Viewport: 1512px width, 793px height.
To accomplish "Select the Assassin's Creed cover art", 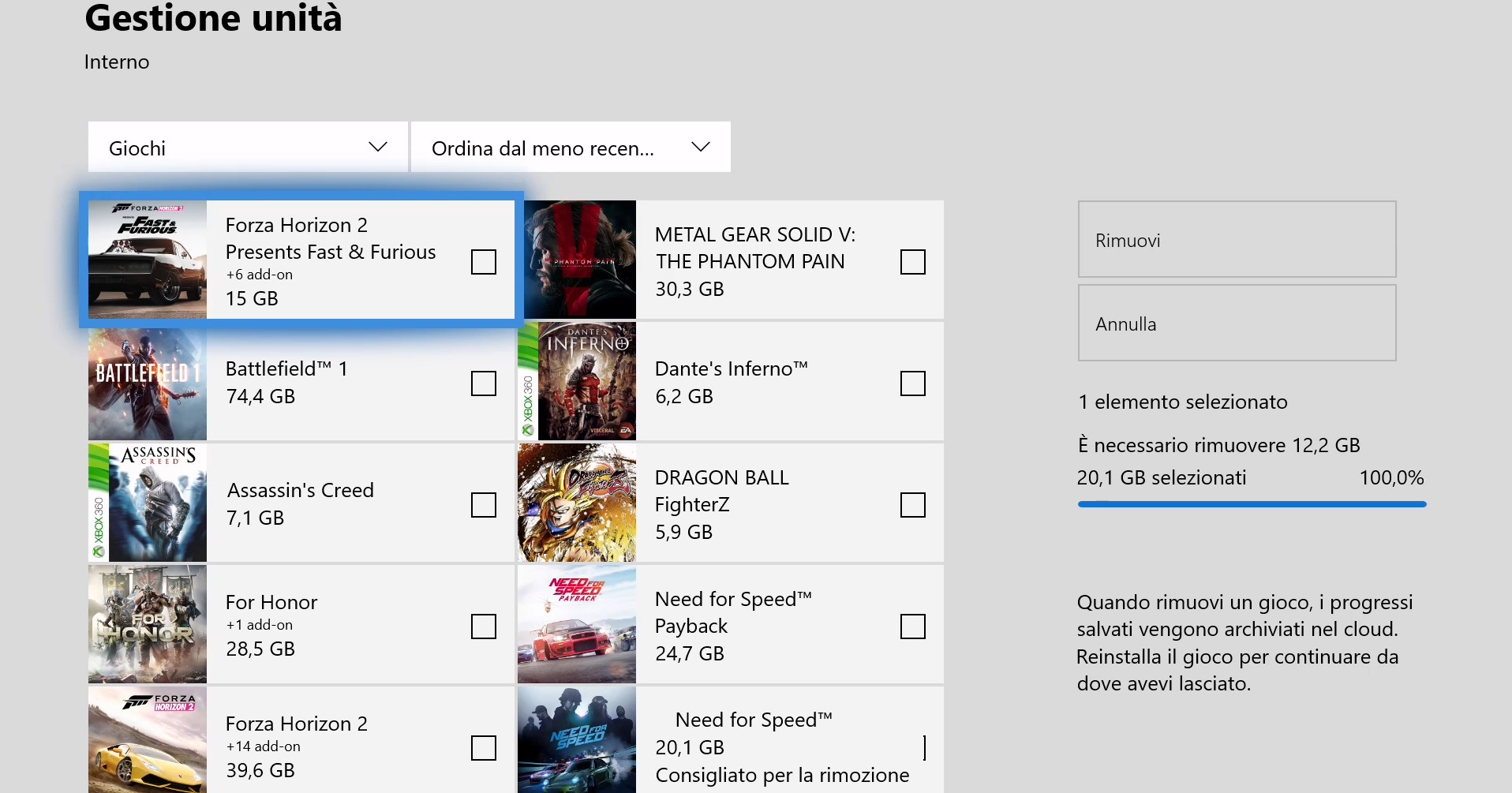I will pyautogui.click(x=148, y=503).
